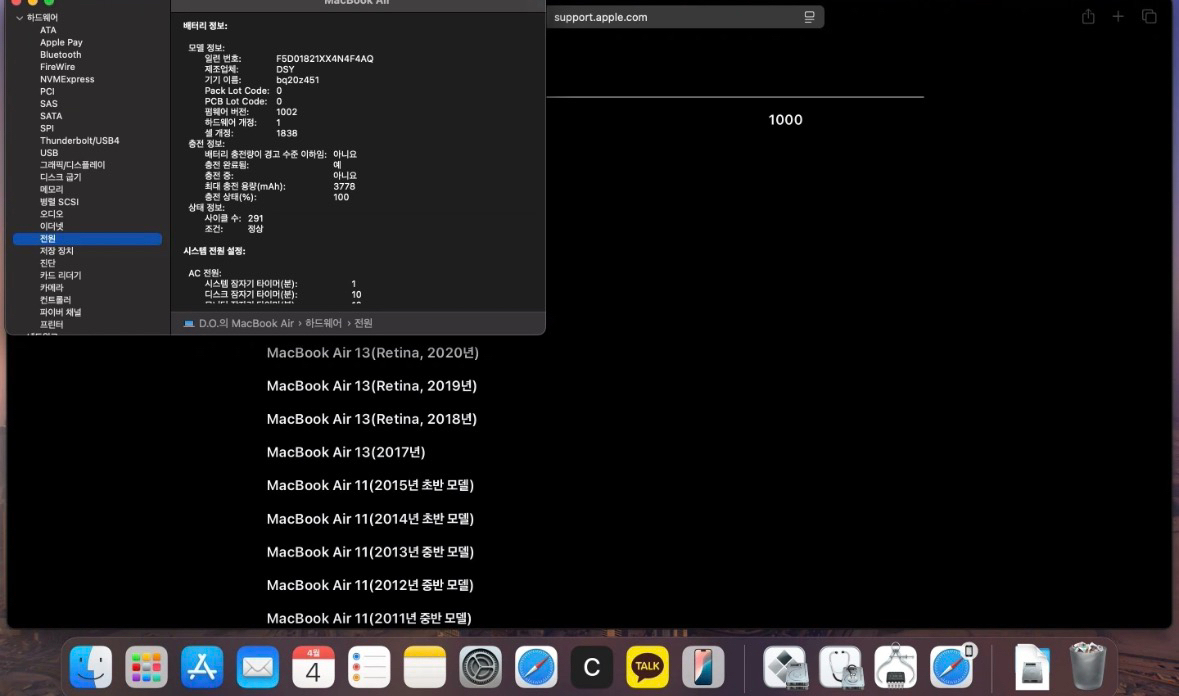1179x696 pixels.
Task: Open Disk Utility from the dock
Action: pyautogui.click(x=840, y=667)
